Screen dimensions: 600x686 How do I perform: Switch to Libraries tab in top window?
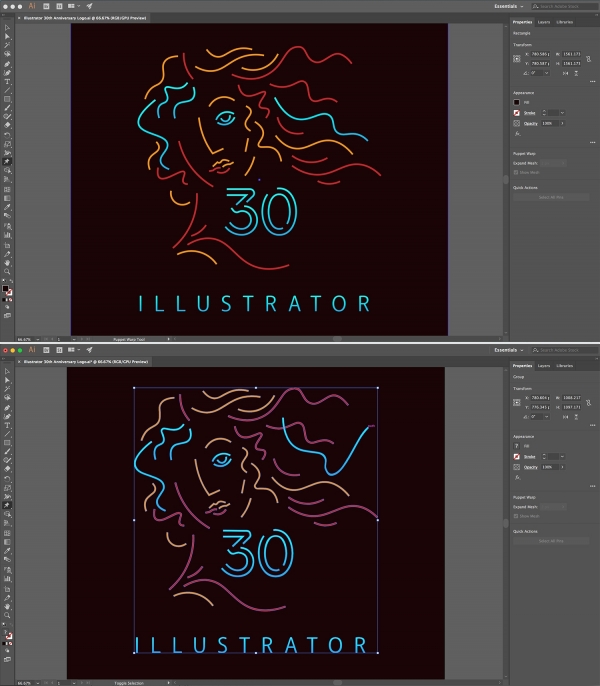565,22
